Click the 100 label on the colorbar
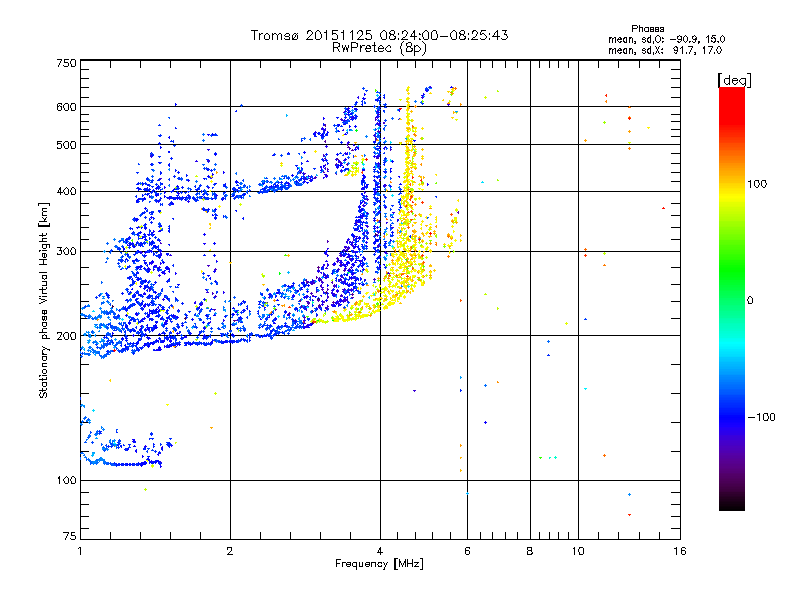Viewport: 800px width, 600px height. (x=757, y=184)
